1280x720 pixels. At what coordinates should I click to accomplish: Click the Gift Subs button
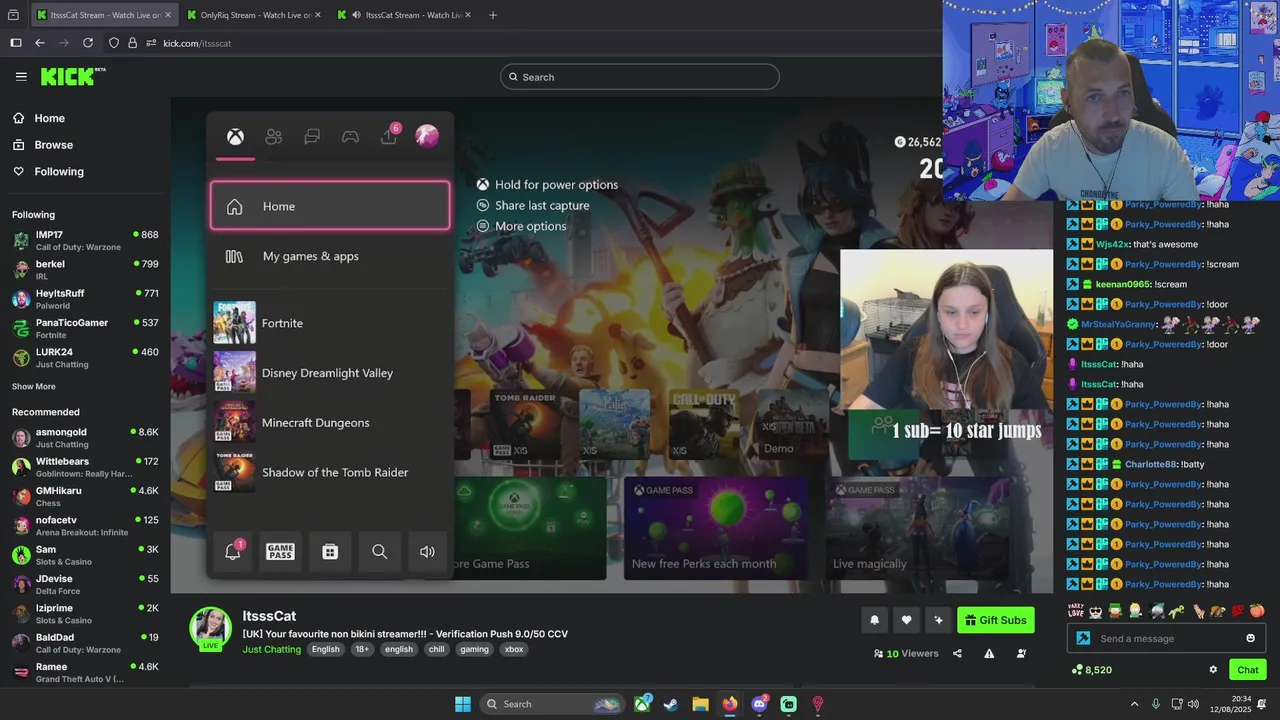(x=995, y=620)
